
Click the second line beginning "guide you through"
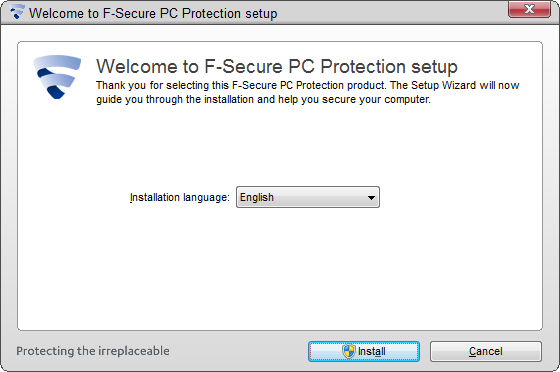[263, 99]
